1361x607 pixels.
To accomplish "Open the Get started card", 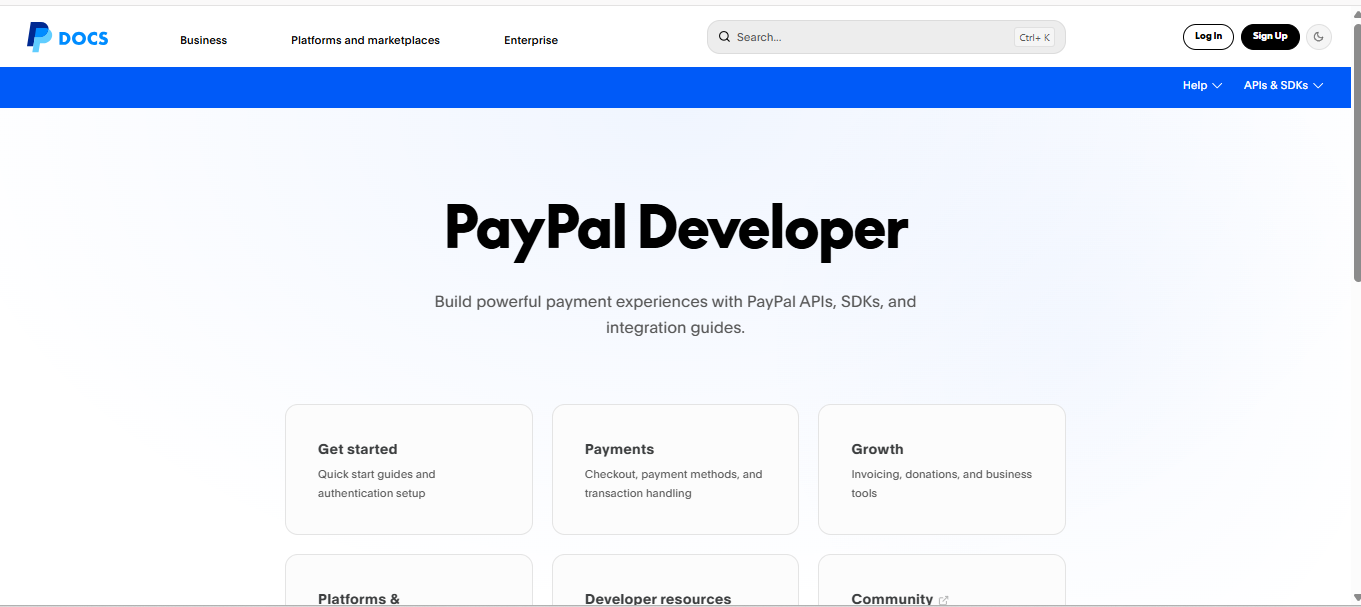I will click(409, 469).
